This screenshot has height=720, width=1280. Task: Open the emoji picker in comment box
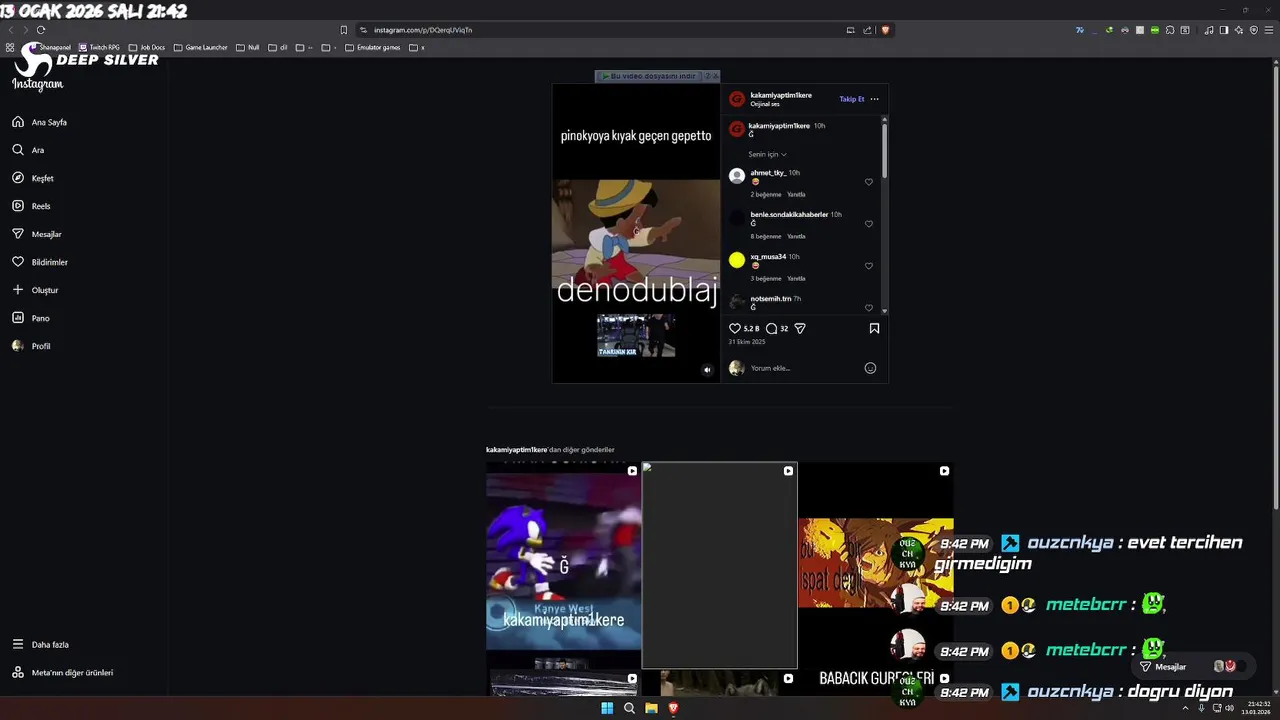coord(870,368)
